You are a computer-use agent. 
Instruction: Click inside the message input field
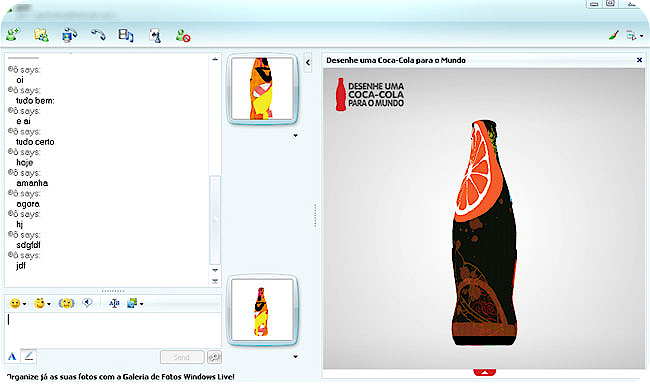pos(113,330)
